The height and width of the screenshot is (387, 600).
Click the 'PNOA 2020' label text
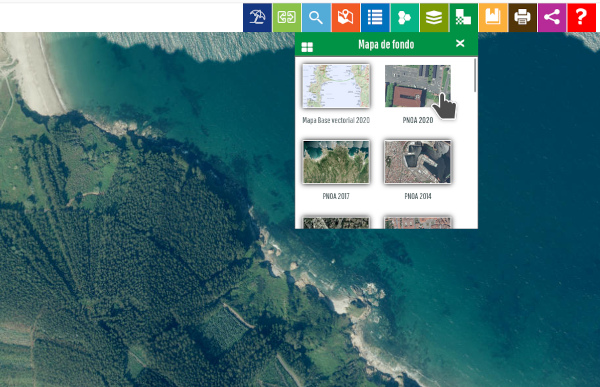[417, 120]
